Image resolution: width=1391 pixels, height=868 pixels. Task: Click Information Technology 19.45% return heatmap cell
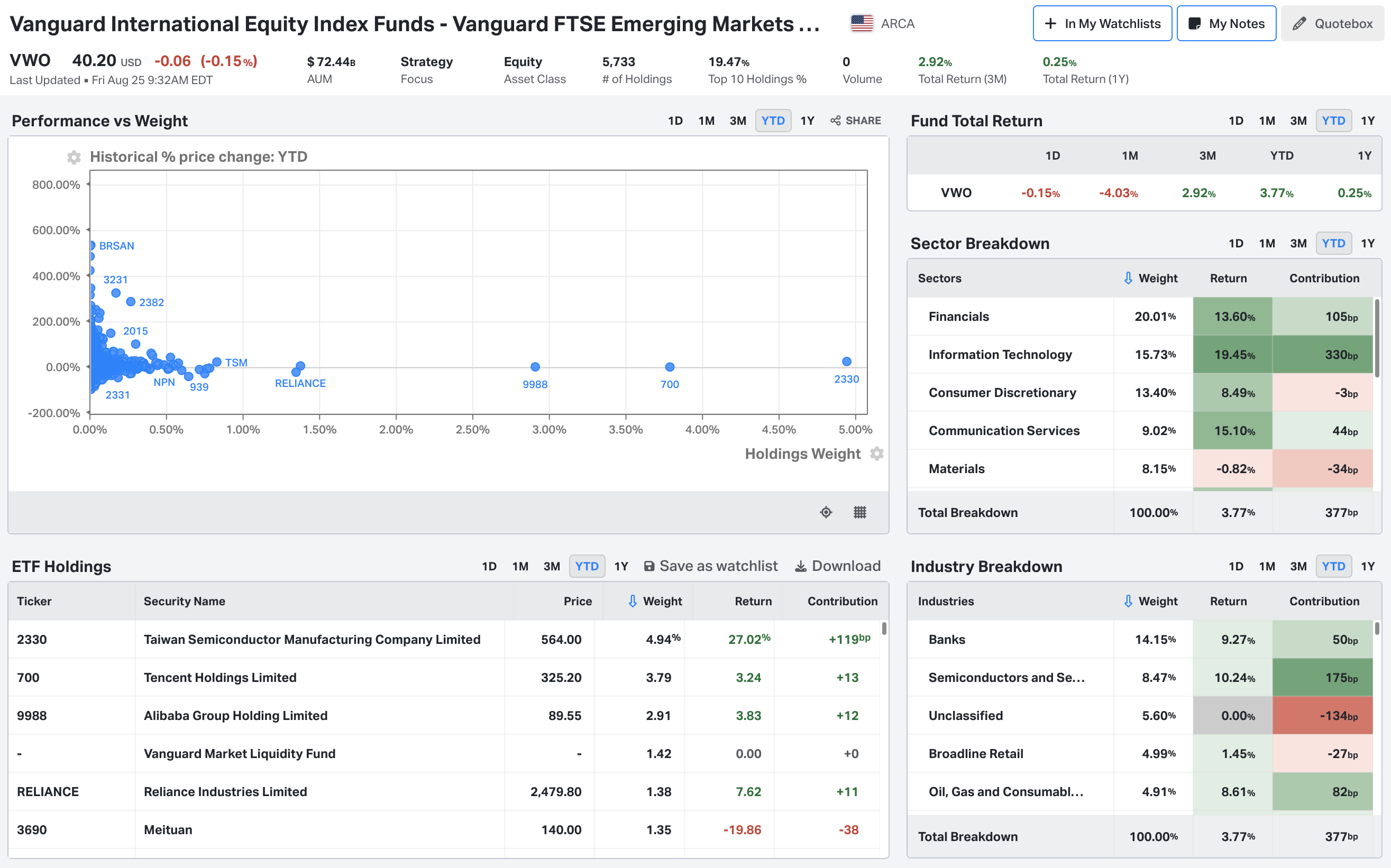tap(1232, 355)
